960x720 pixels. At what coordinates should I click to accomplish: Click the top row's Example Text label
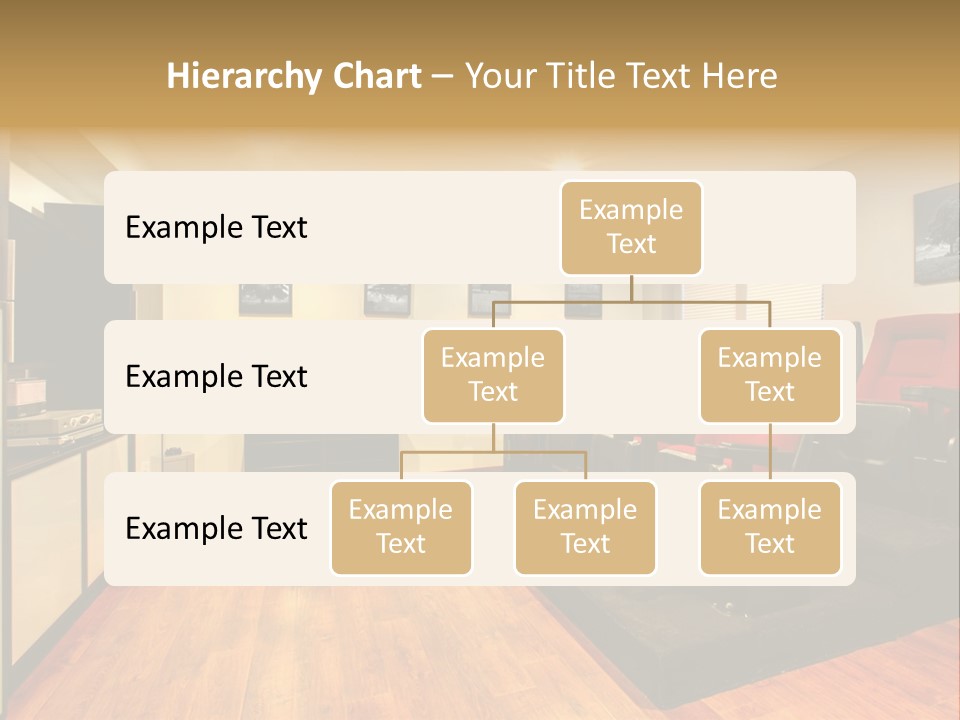click(x=216, y=228)
